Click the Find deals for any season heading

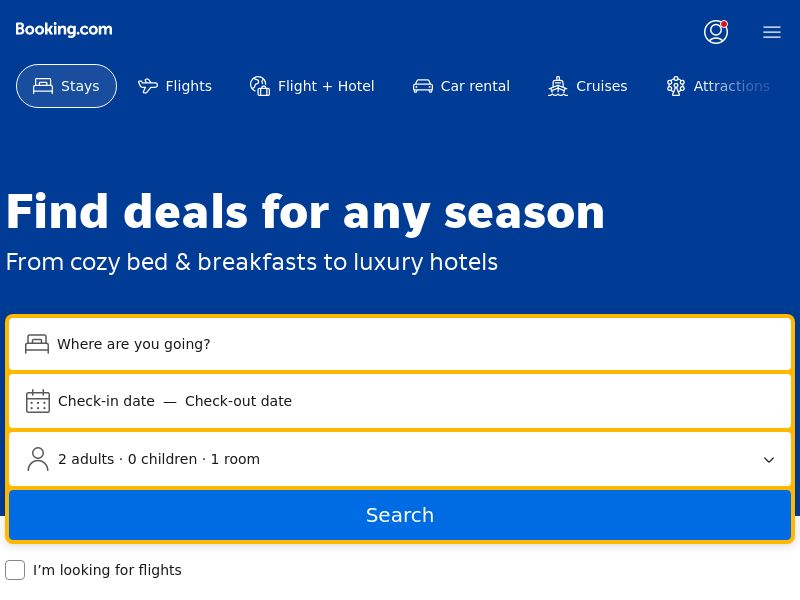pyautogui.click(x=305, y=212)
